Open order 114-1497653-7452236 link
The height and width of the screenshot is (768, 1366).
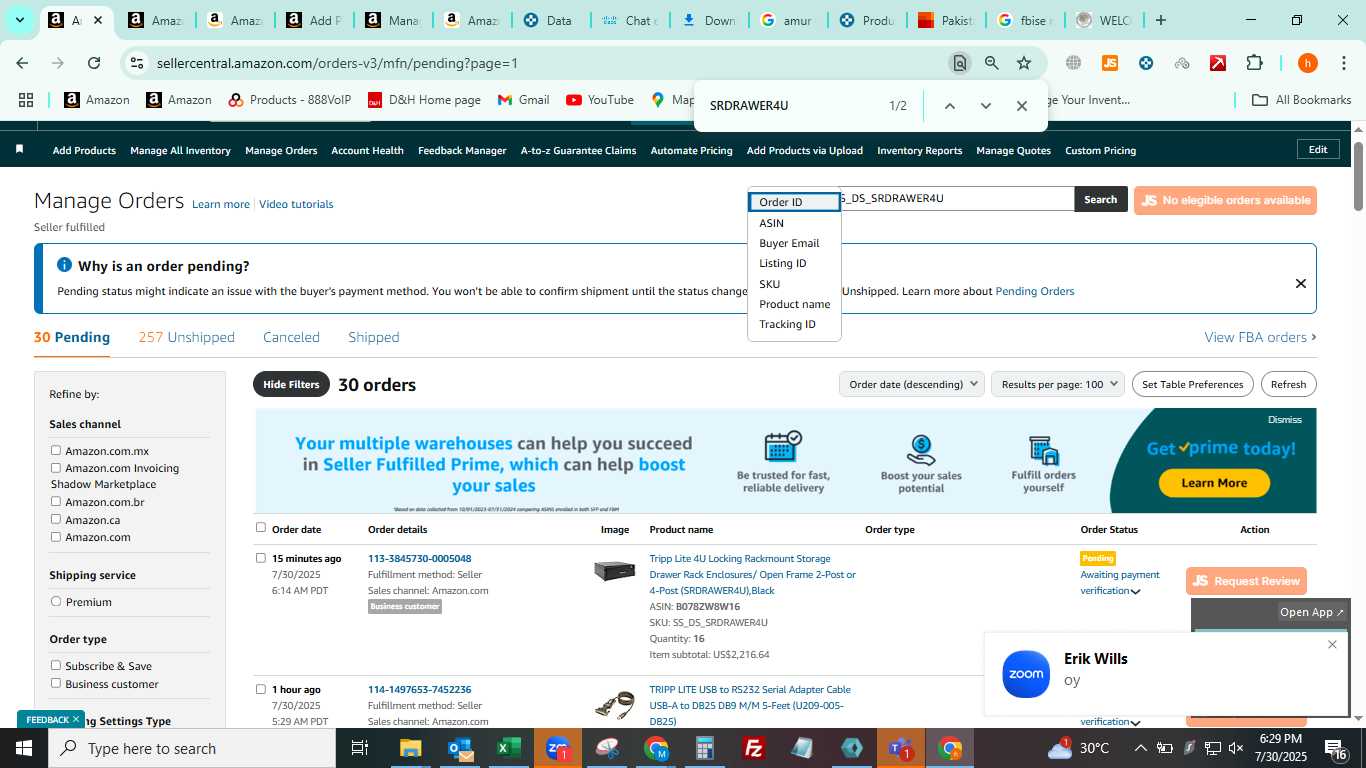[419, 689]
